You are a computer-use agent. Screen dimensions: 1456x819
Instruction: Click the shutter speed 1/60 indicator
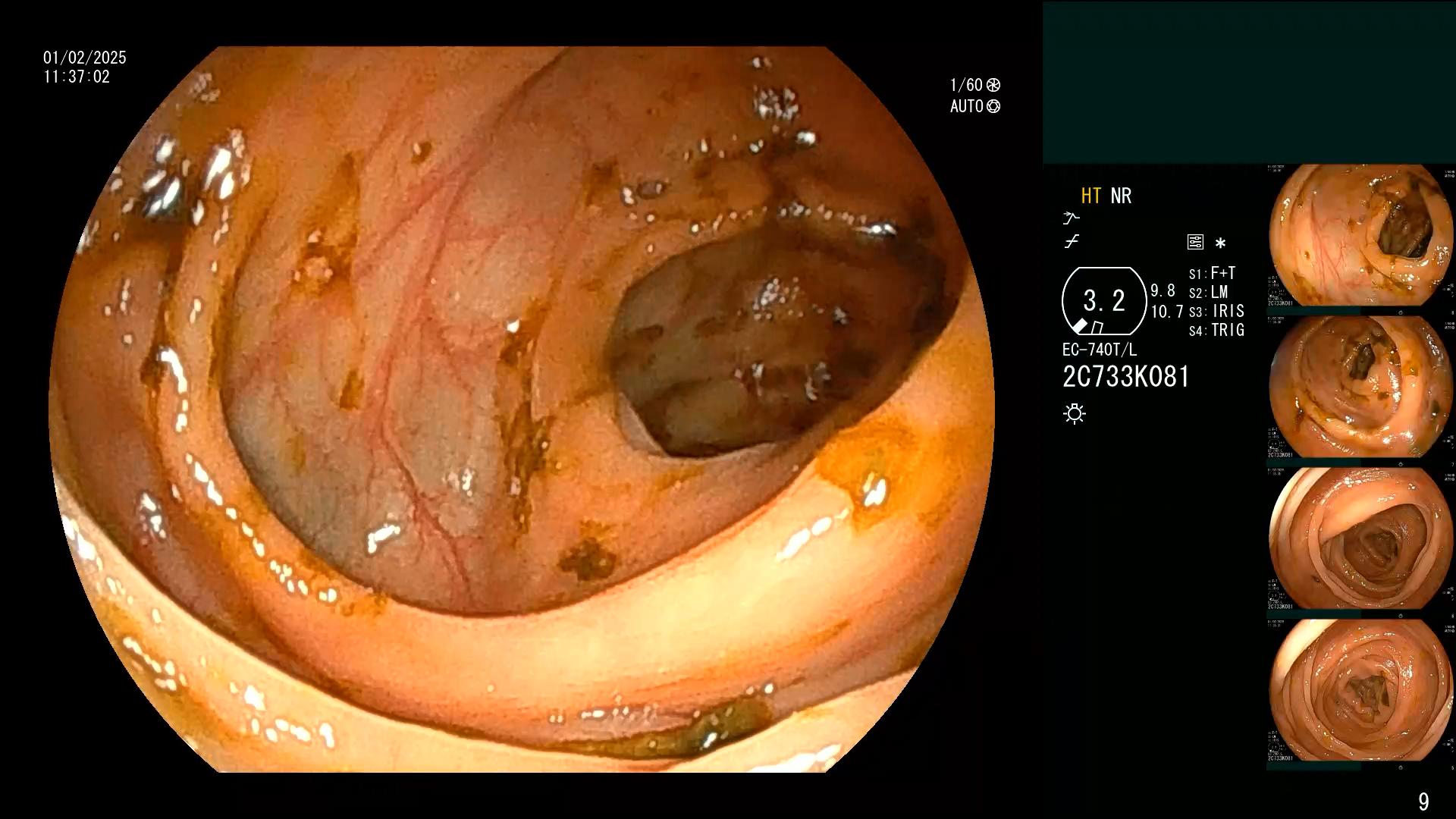pos(975,85)
